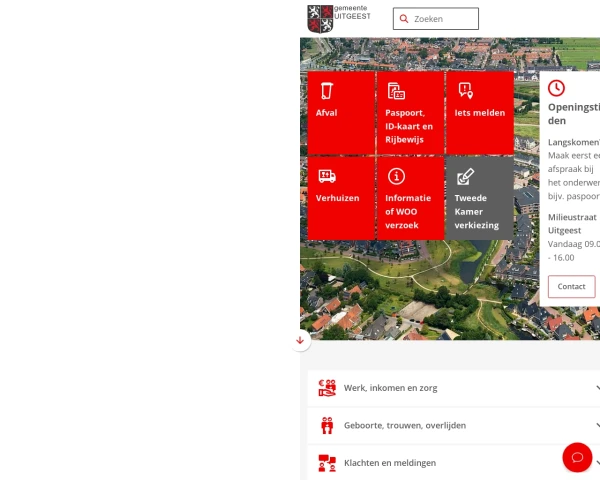Expand the Geboorte, trouwen, overlijden section
This screenshot has width=600, height=480.
point(454,426)
